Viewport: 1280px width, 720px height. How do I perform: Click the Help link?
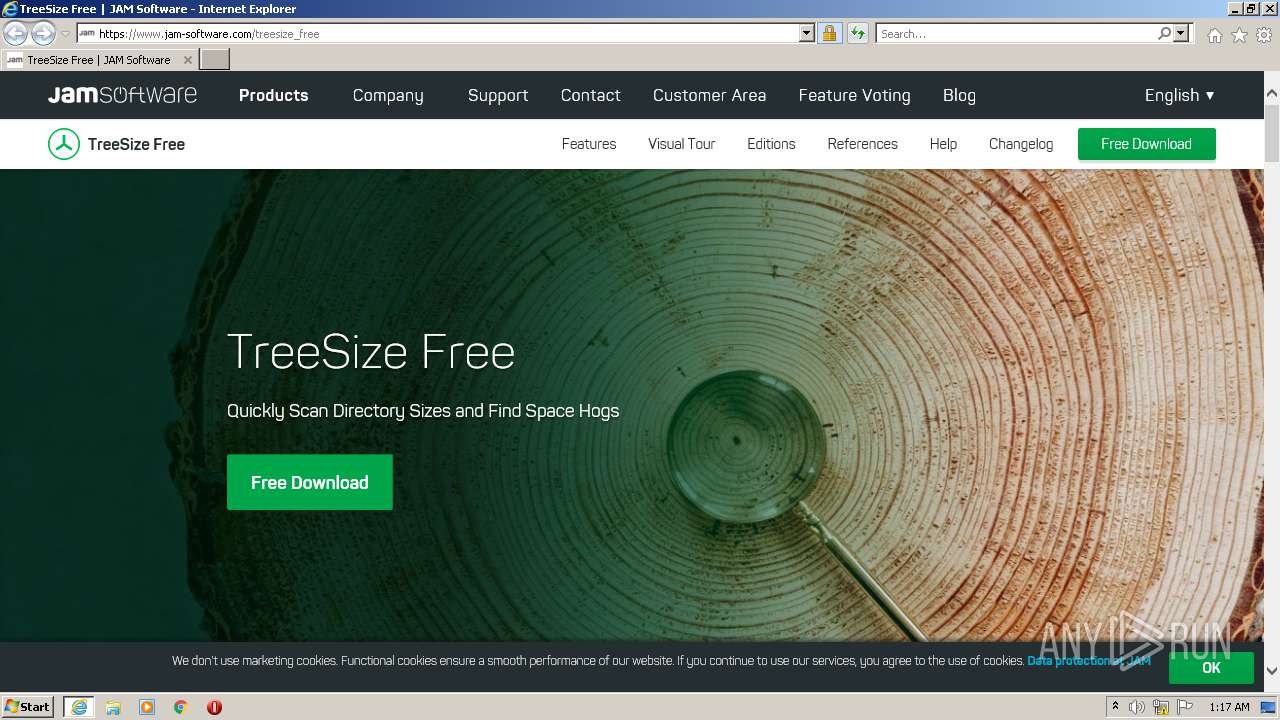click(943, 144)
